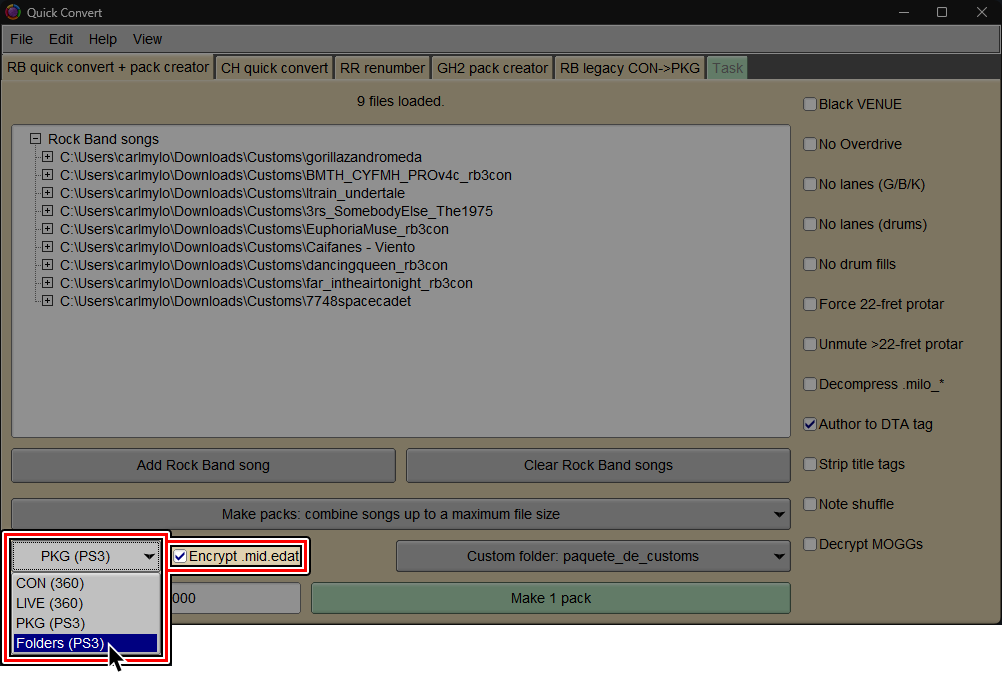Expand the Caifanes - Viento entry
The height and width of the screenshot is (680, 1002).
(47, 247)
